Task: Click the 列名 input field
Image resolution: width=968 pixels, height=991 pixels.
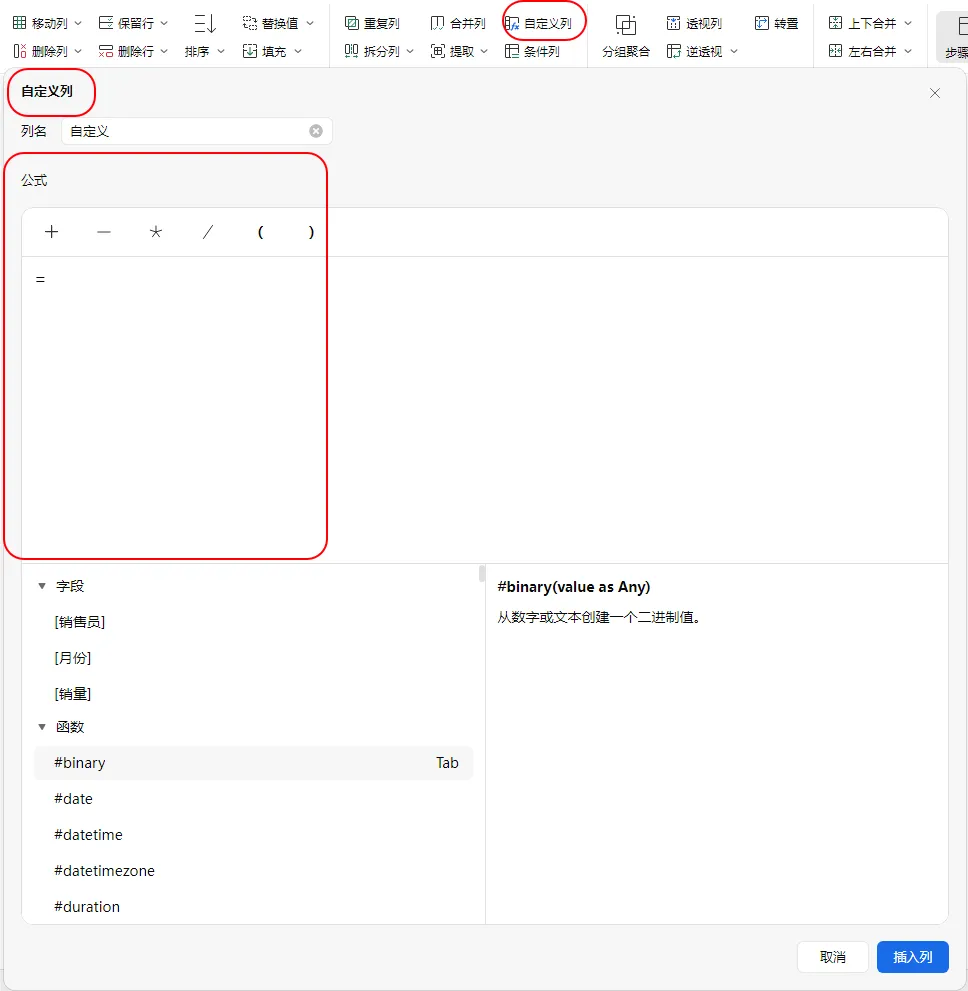Action: coord(197,131)
